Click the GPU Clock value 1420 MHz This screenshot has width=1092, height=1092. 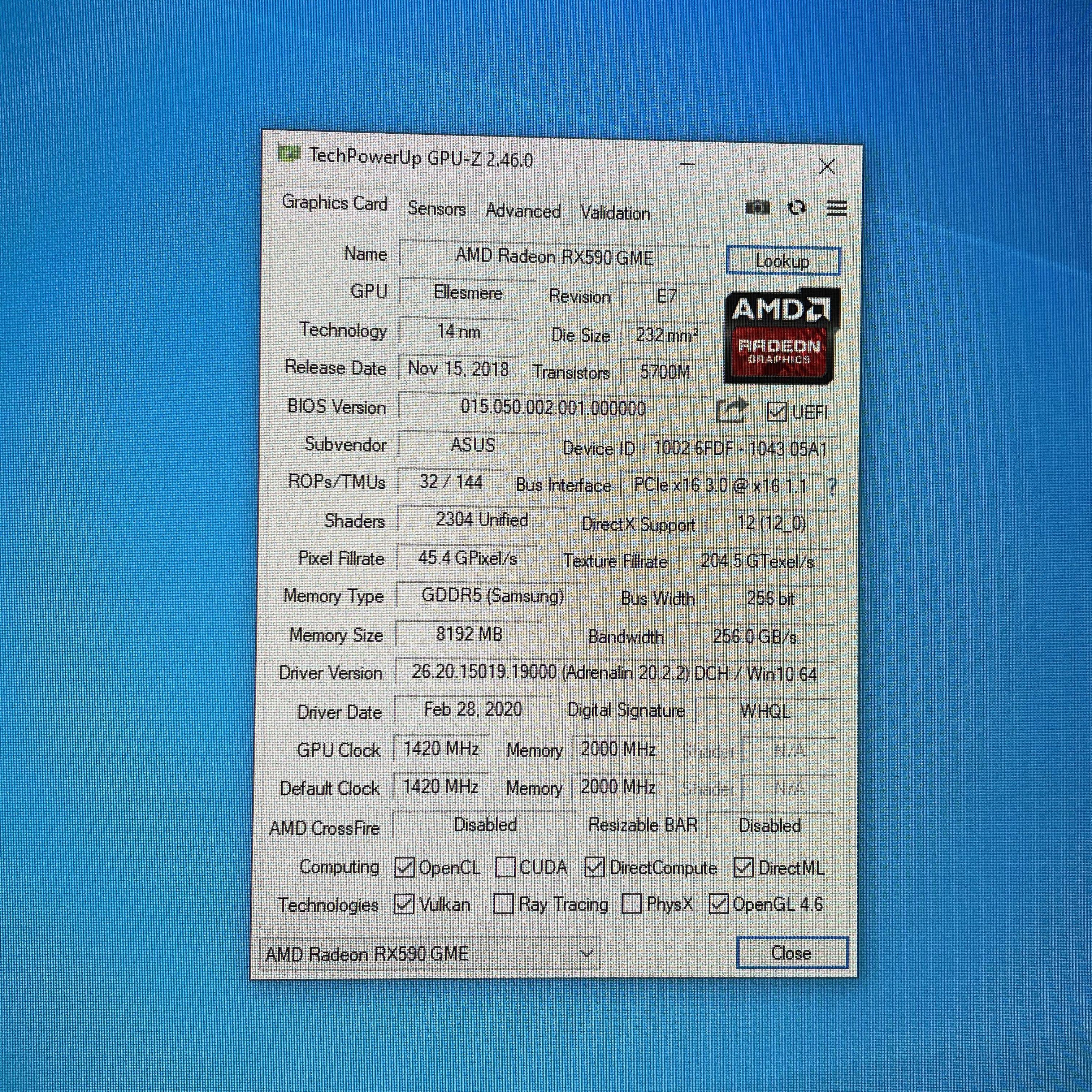(441, 749)
